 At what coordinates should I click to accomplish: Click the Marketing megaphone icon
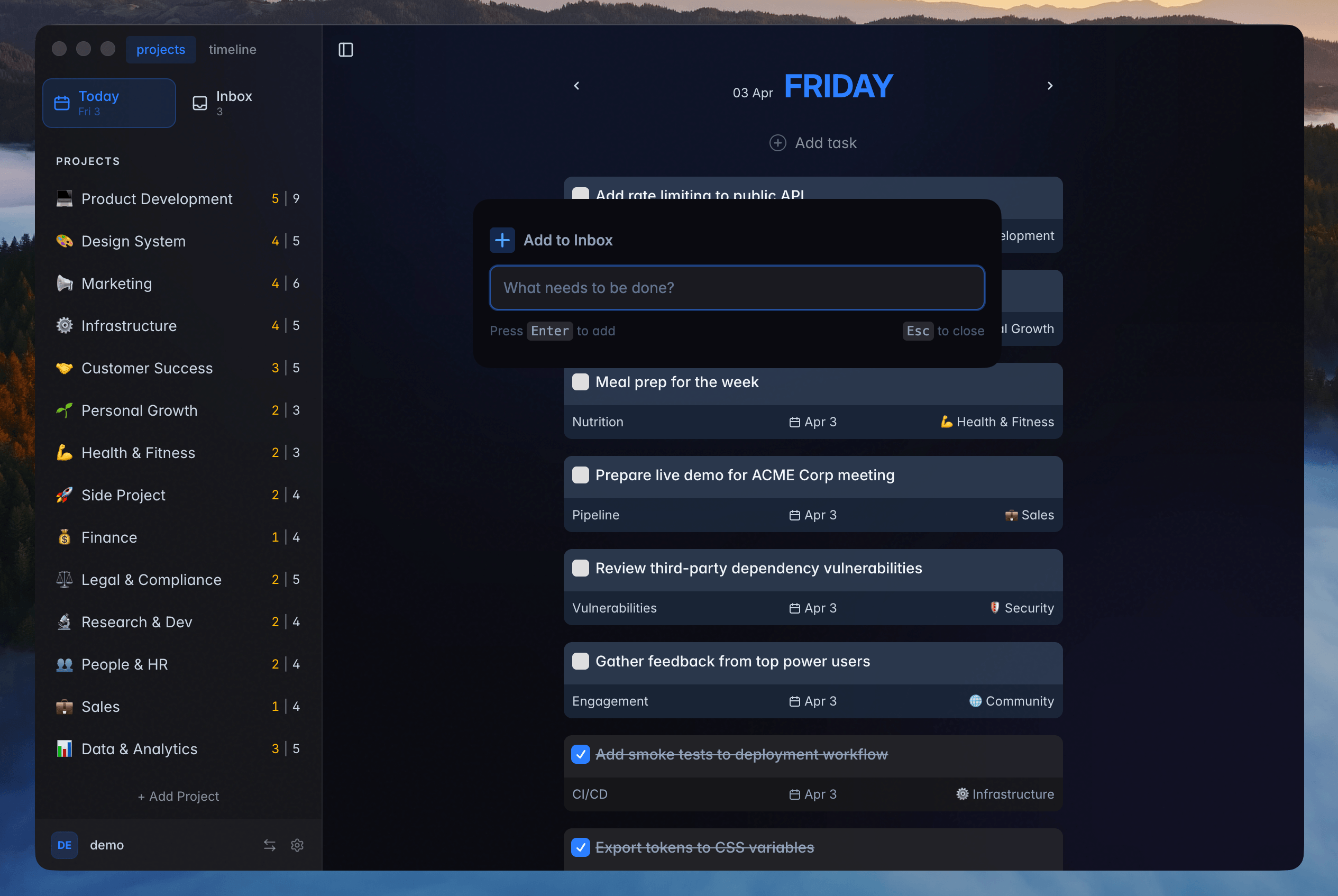tap(65, 283)
